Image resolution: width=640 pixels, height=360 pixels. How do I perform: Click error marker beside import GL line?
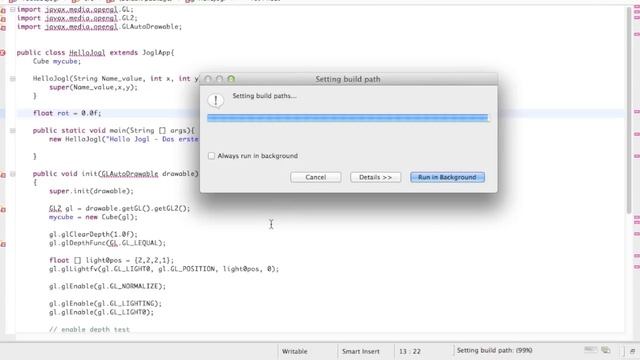click(x=3, y=10)
